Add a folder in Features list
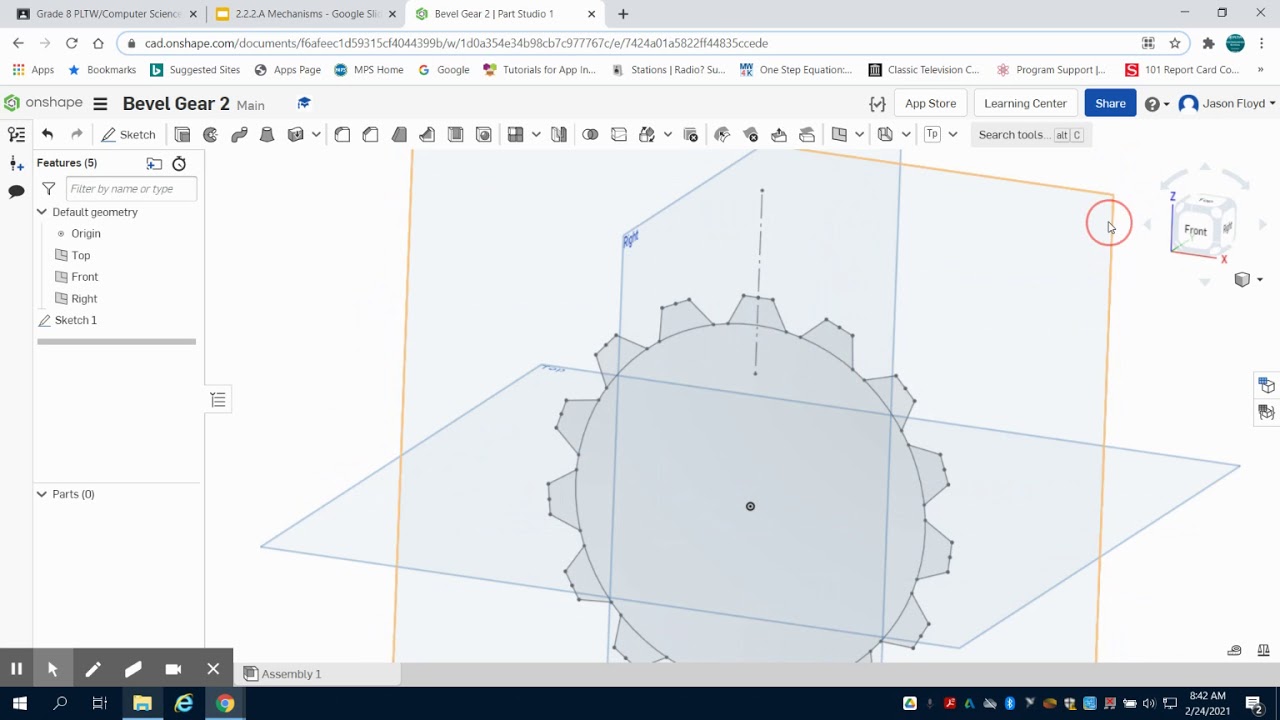The image size is (1280, 720). coord(154,163)
